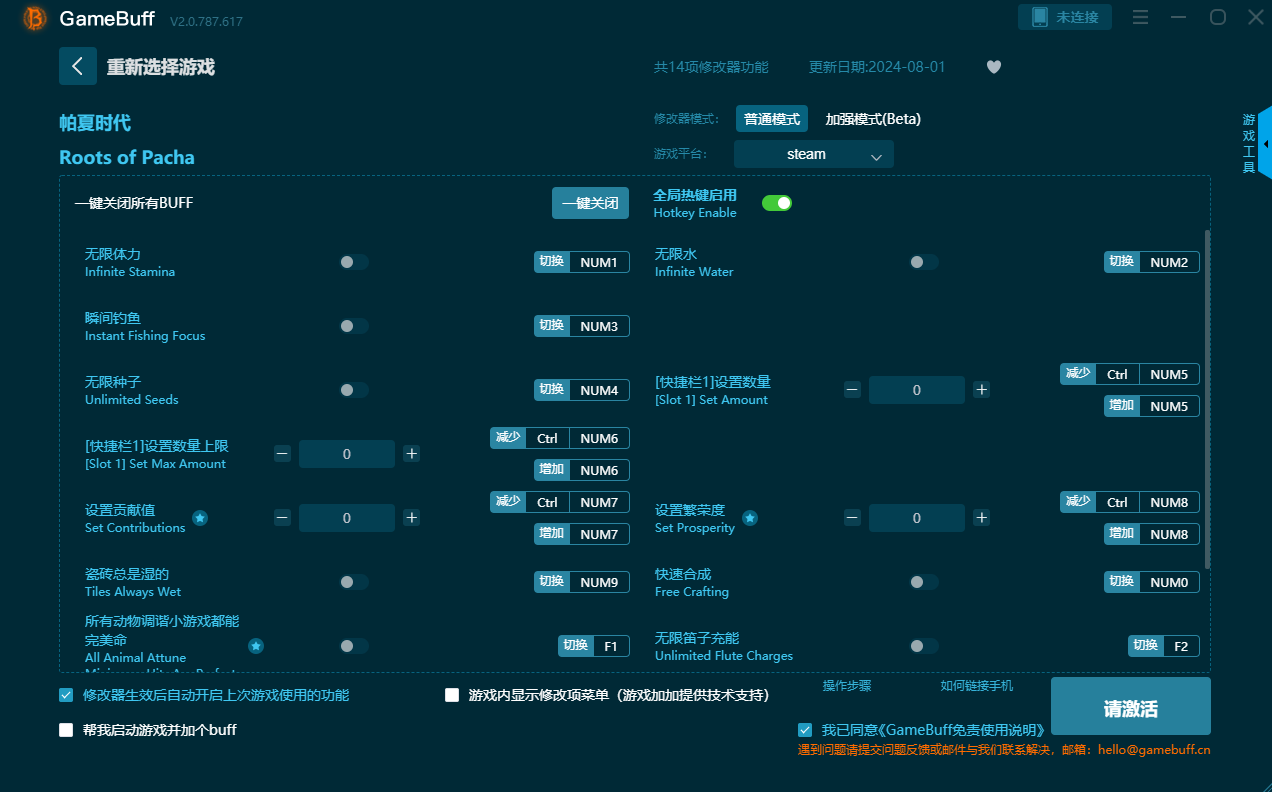Screen dimensions: 1272x792
Task: Click star badge beside All Animal Attune
Action: (x=256, y=646)
